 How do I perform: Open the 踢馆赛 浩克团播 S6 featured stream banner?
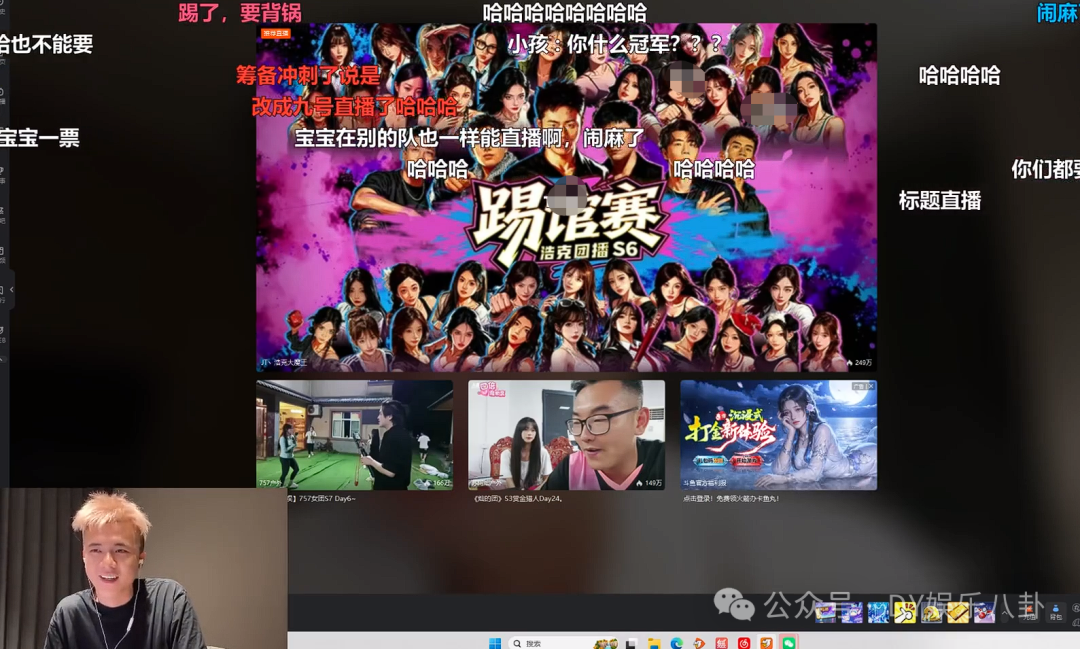(x=566, y=198)
